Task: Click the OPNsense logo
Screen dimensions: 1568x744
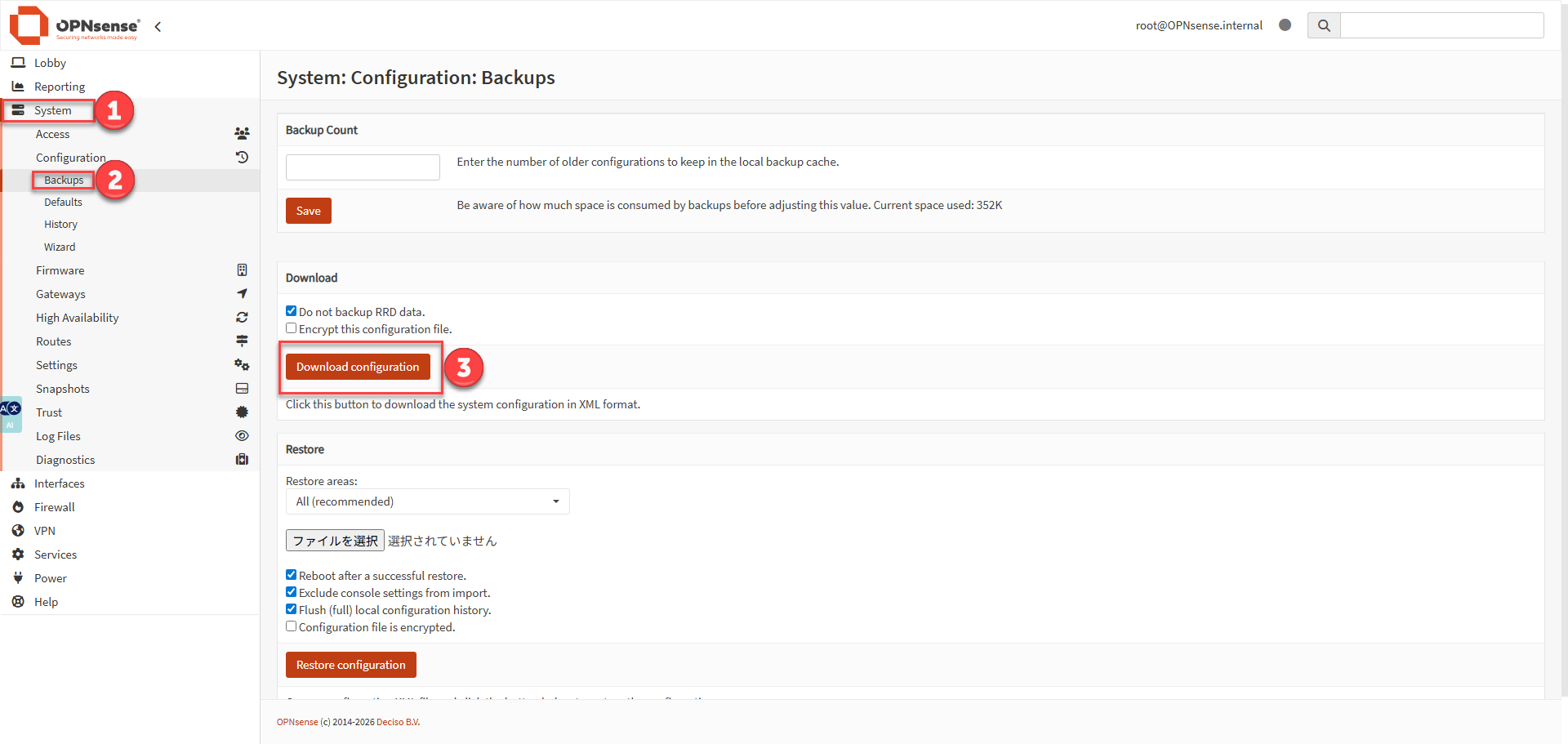Action: pos(73,25)
